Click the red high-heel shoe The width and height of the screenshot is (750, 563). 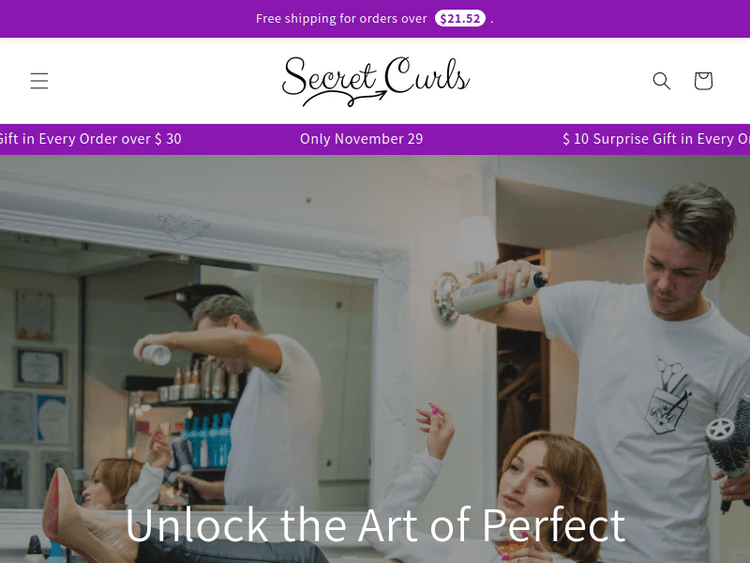pos(67,514)
